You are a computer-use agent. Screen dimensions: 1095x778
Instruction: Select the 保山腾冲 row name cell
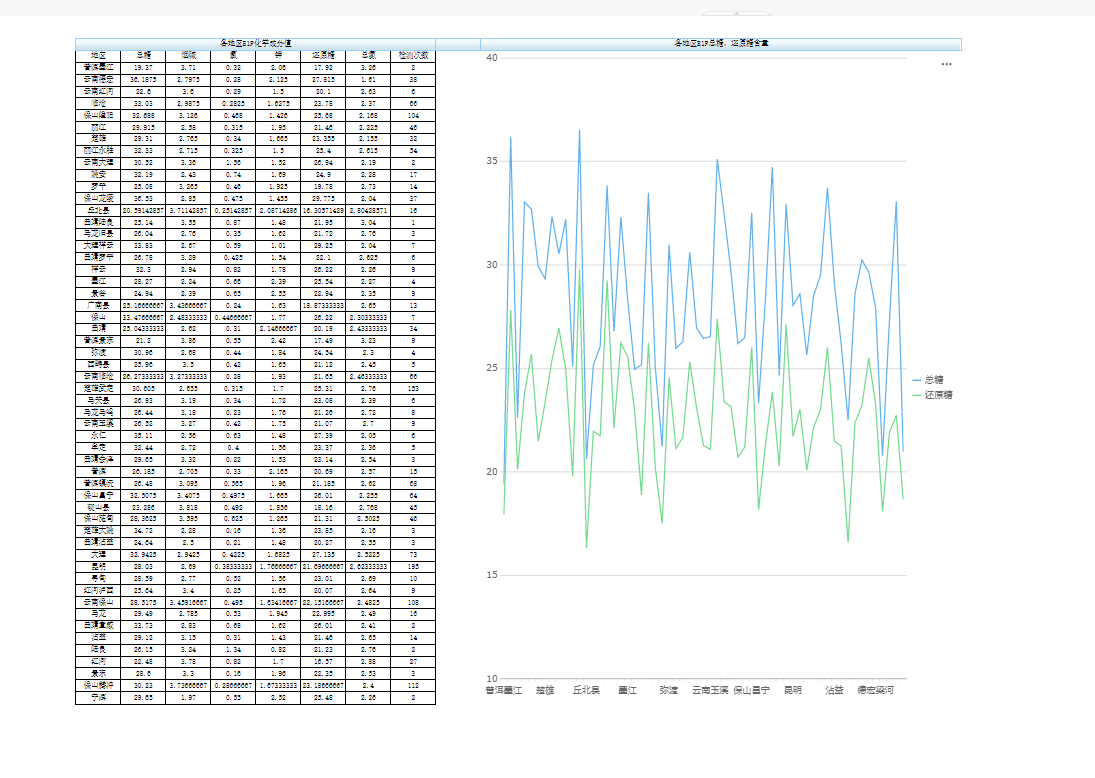coord(98,685)
